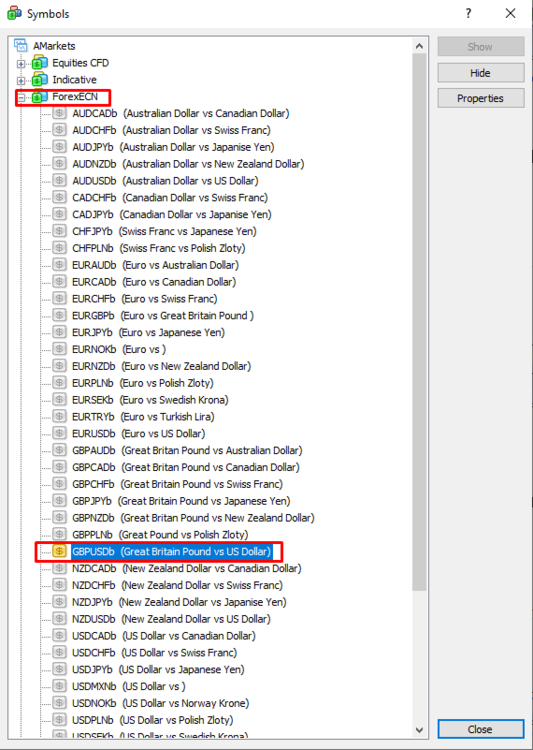Viewport: 533px width, 750px height.
Task: Select GBPNZDb Great Britan Pound vs New Zealand Dollar
Action: tap(193, 518)
